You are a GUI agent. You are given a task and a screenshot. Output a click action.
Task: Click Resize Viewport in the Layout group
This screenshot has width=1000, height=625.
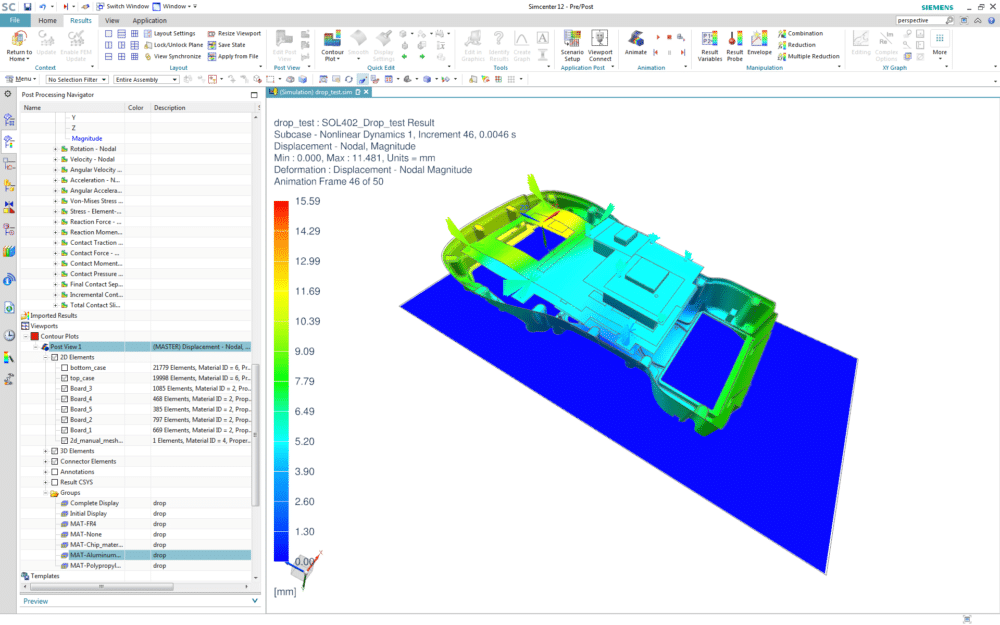233,33
